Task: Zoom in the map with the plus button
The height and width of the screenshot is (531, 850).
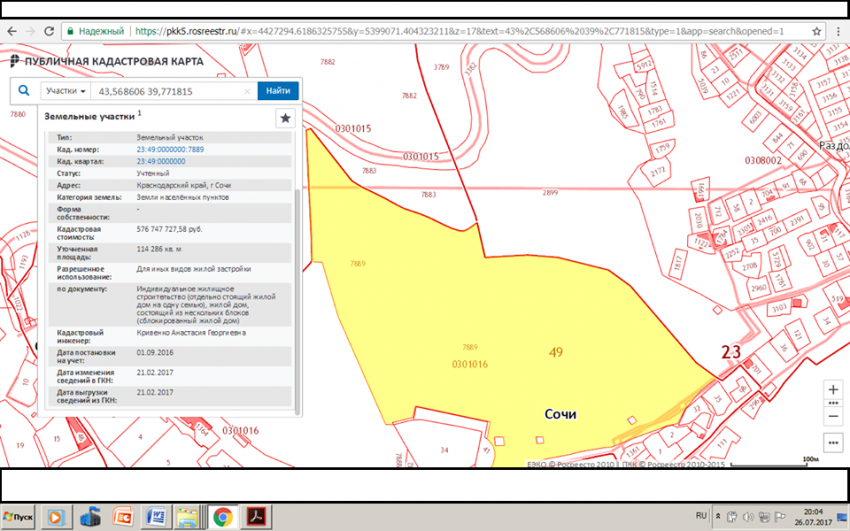Action: coord(833,390)
